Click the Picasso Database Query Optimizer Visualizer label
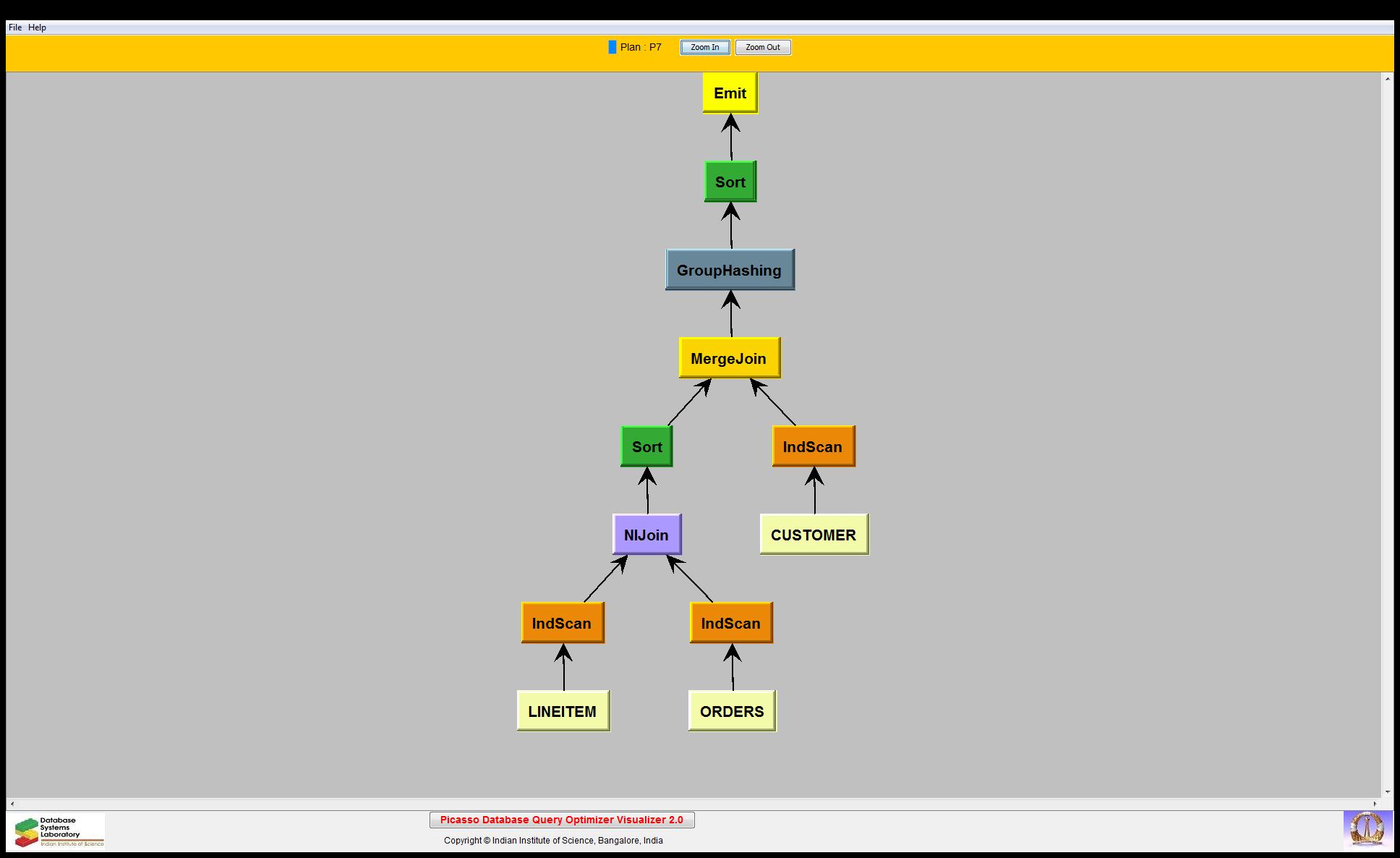This screenshot has width=1400, height=858. [562, 820]
